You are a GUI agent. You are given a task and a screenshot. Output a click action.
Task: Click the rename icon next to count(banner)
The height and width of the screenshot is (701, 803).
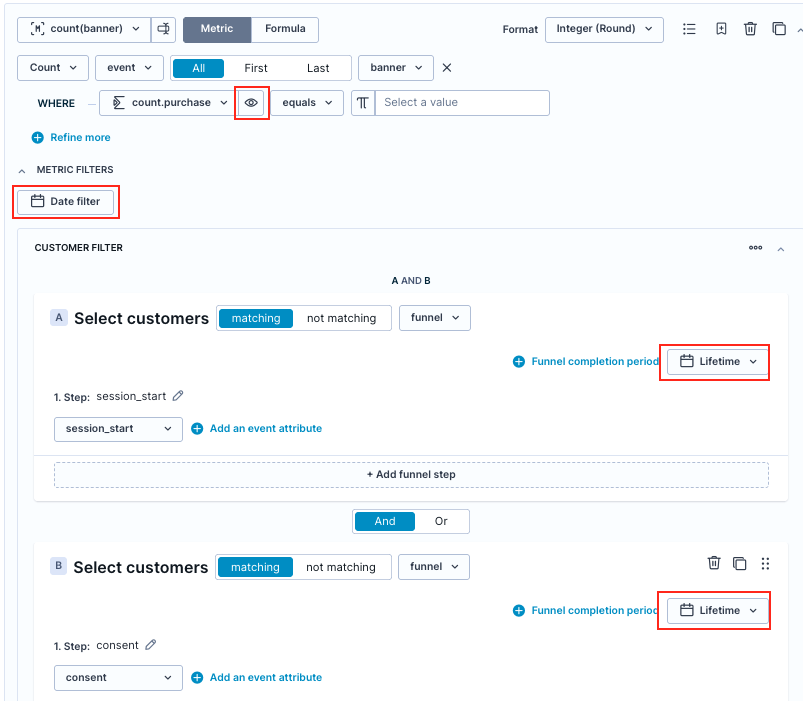[x=163, y=29]
